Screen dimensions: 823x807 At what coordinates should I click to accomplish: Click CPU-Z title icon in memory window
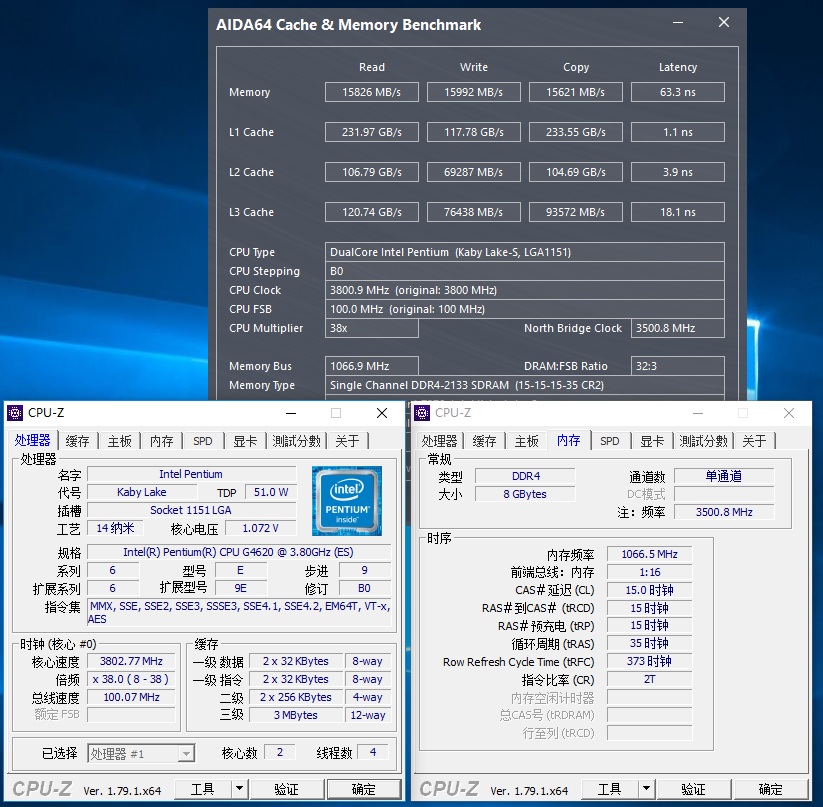tap(422, 413)
